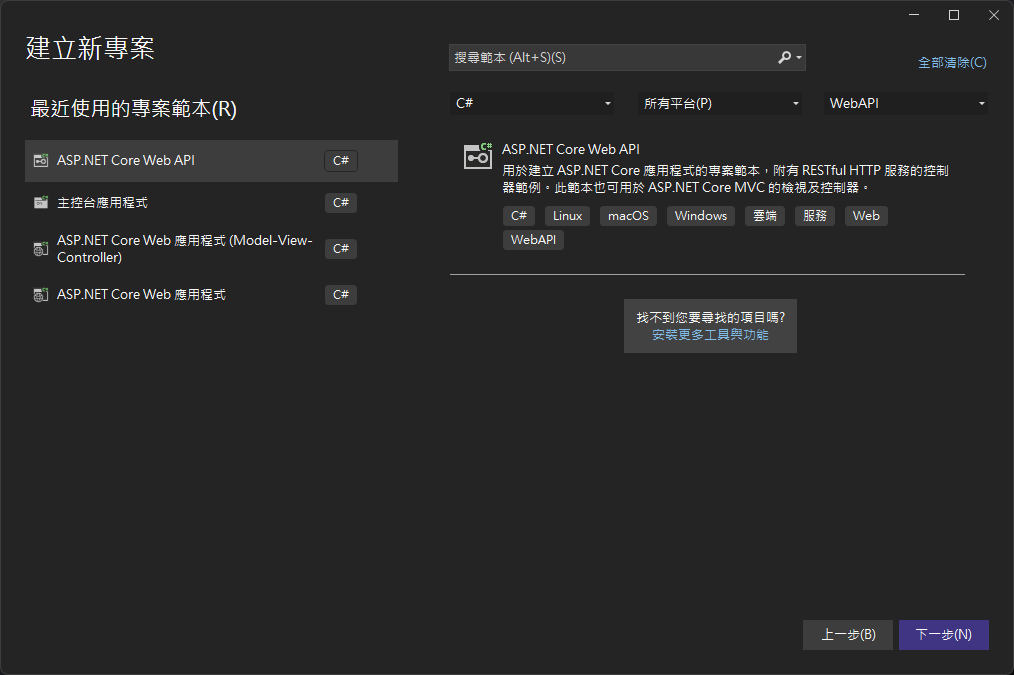Click the ASP.NET Core Web 應用程式 template icon

tap(41, 295)
